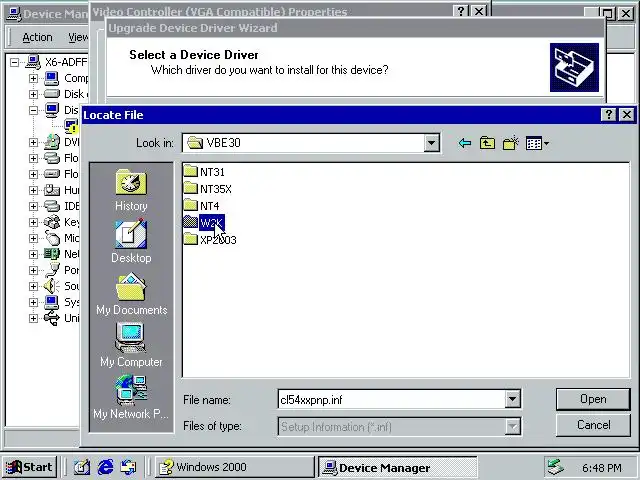The height and width of the screenshot is (480, 640).
Task: Select the NT31 folder
Action: coord(204,172)
